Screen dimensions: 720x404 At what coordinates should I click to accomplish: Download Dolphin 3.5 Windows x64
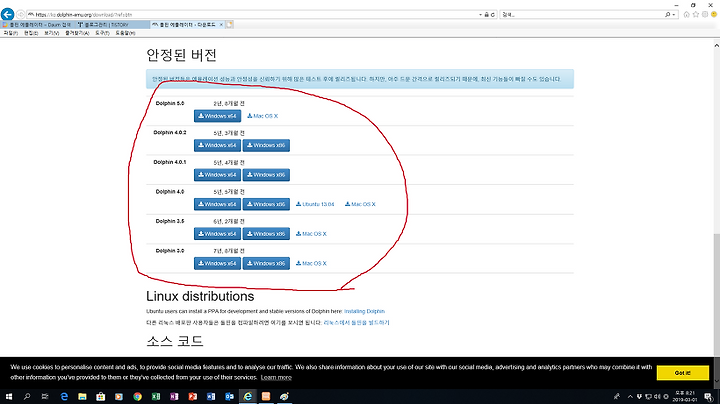pyautogui.click(x=217, y=234)
